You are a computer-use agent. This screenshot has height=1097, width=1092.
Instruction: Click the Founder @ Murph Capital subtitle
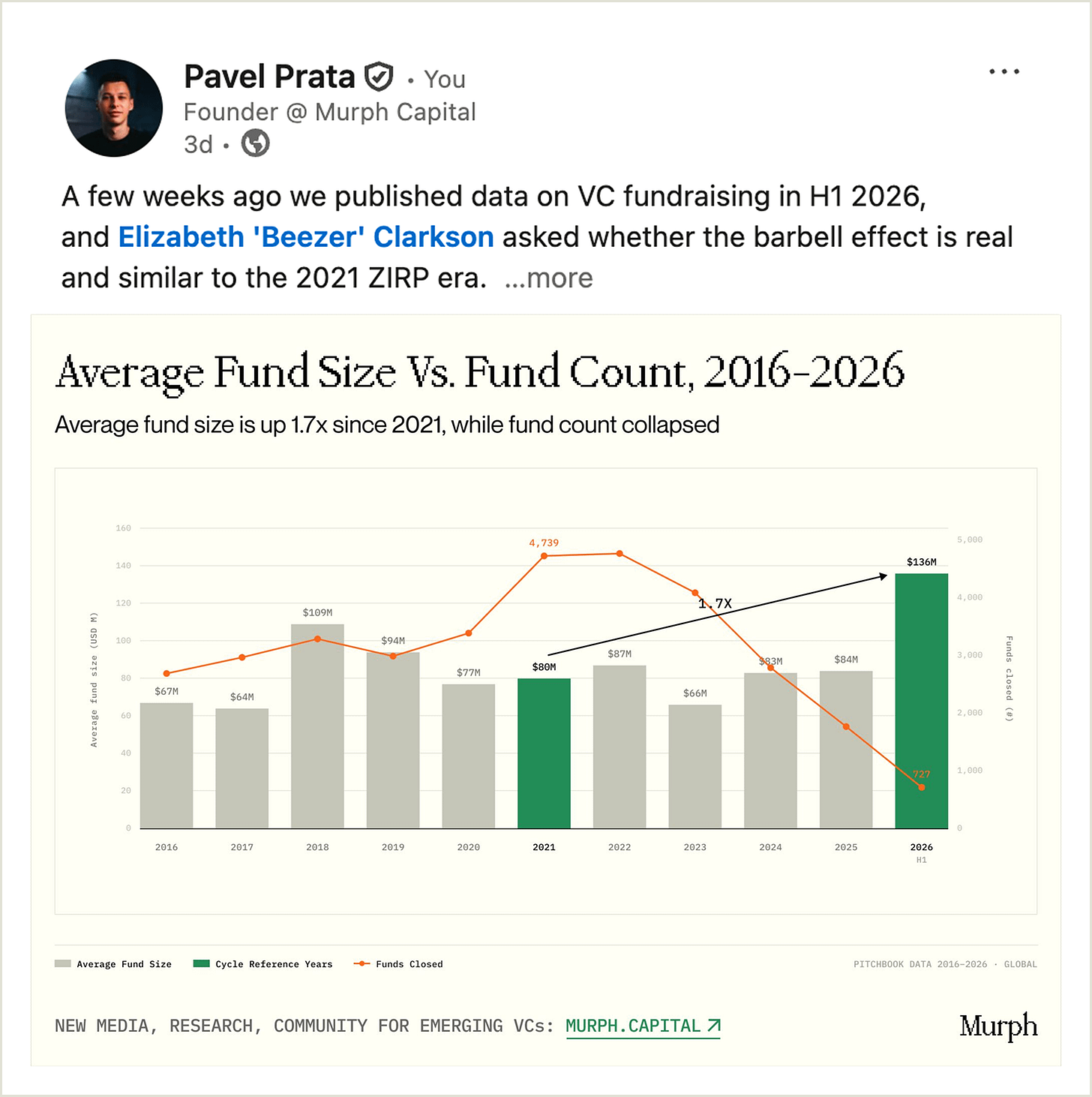[x=329, y=112]
